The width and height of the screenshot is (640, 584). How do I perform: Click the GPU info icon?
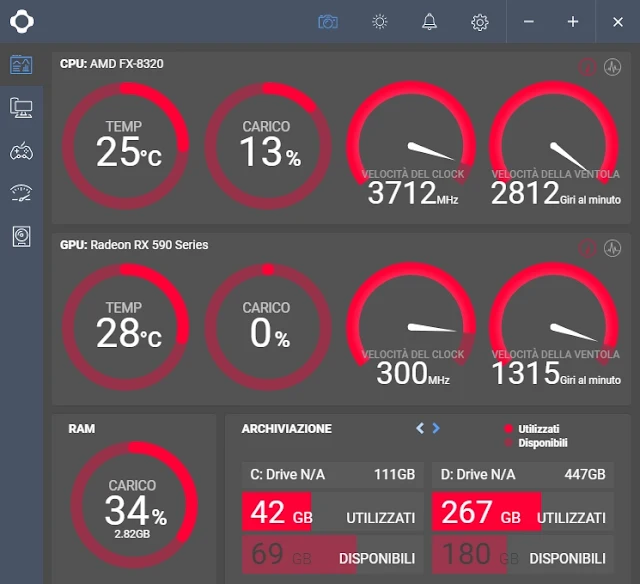(587, 248)
